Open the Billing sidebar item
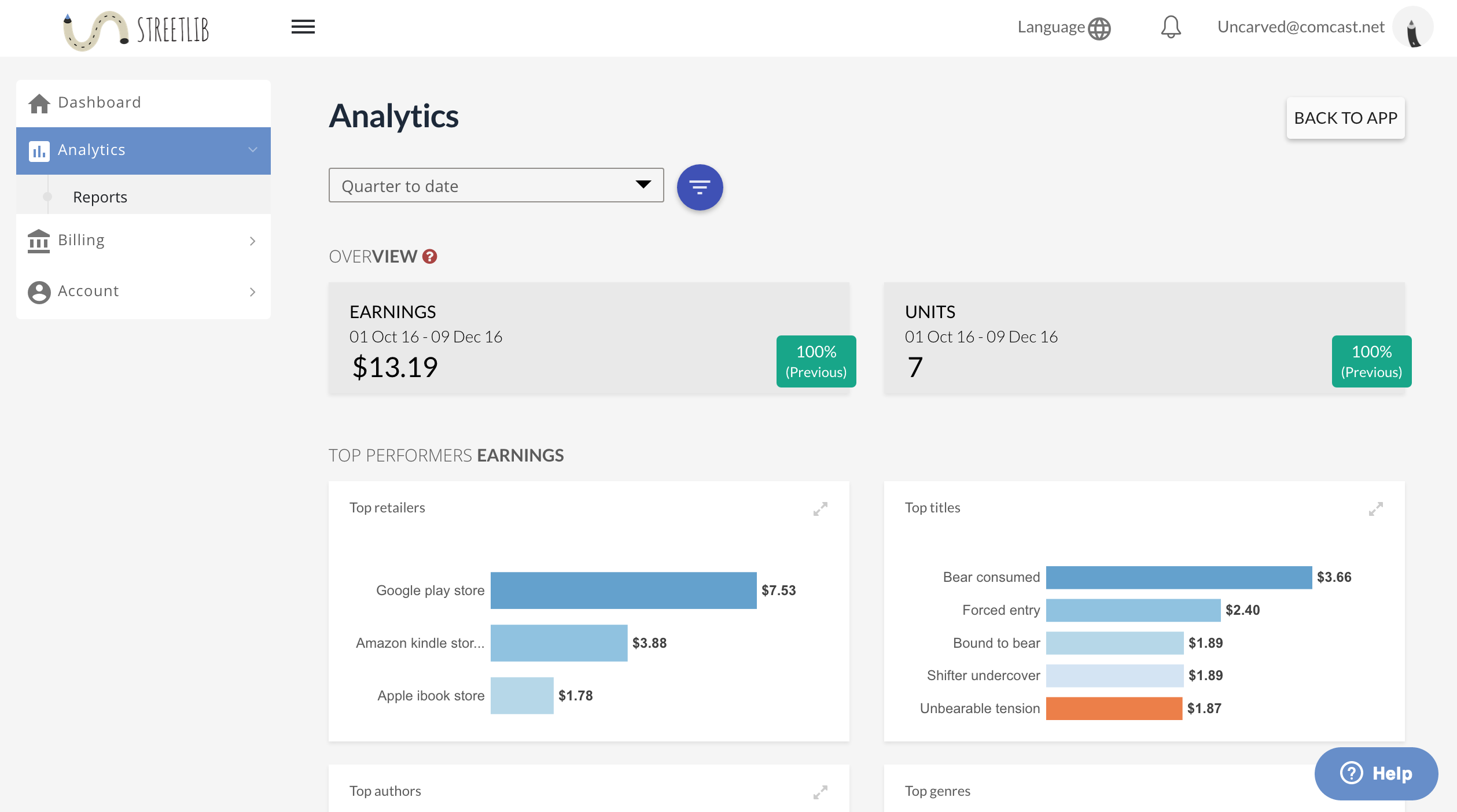 pos(144,241)
